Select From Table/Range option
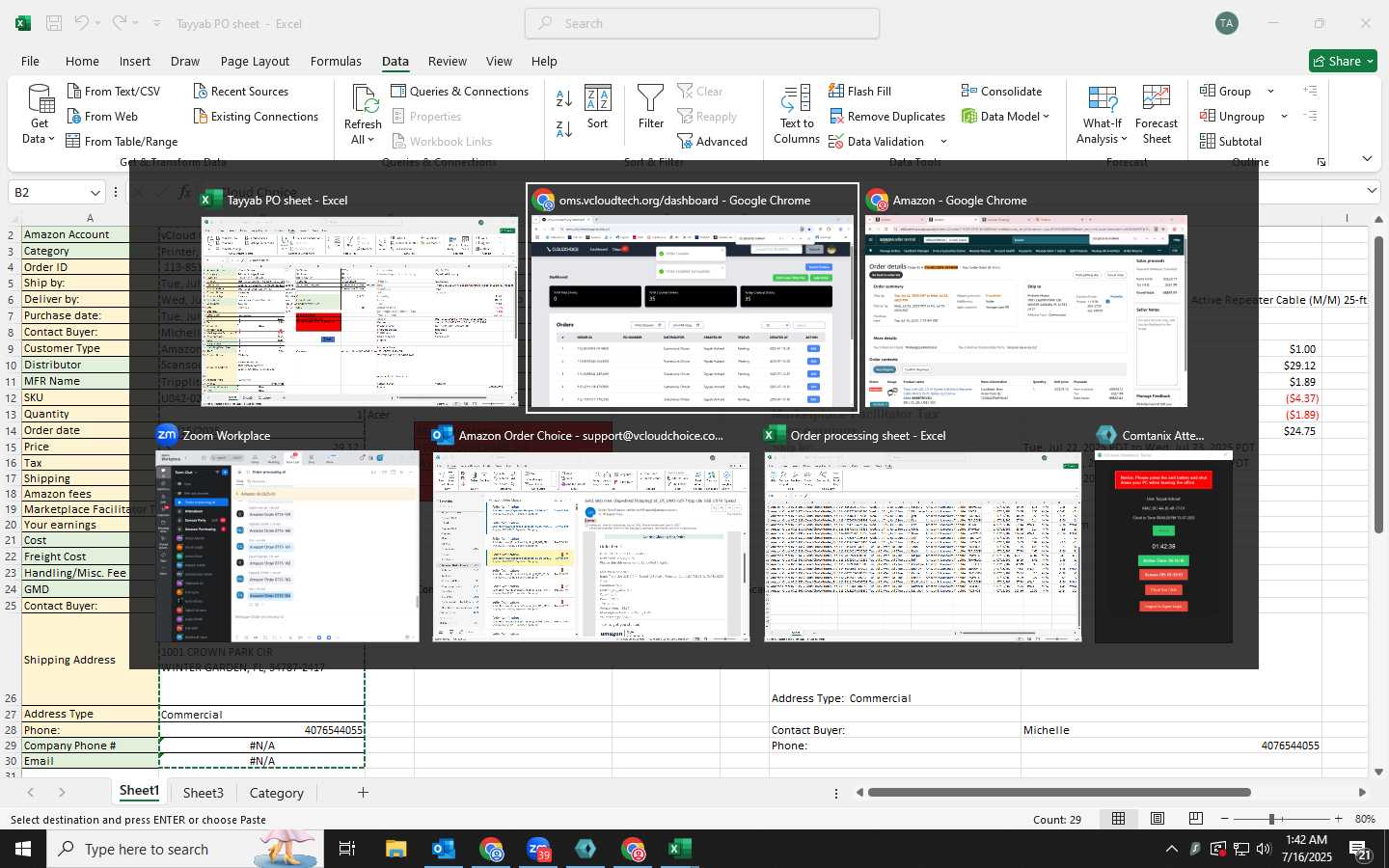The image size is (1389, 868). [x=122, y=141]
